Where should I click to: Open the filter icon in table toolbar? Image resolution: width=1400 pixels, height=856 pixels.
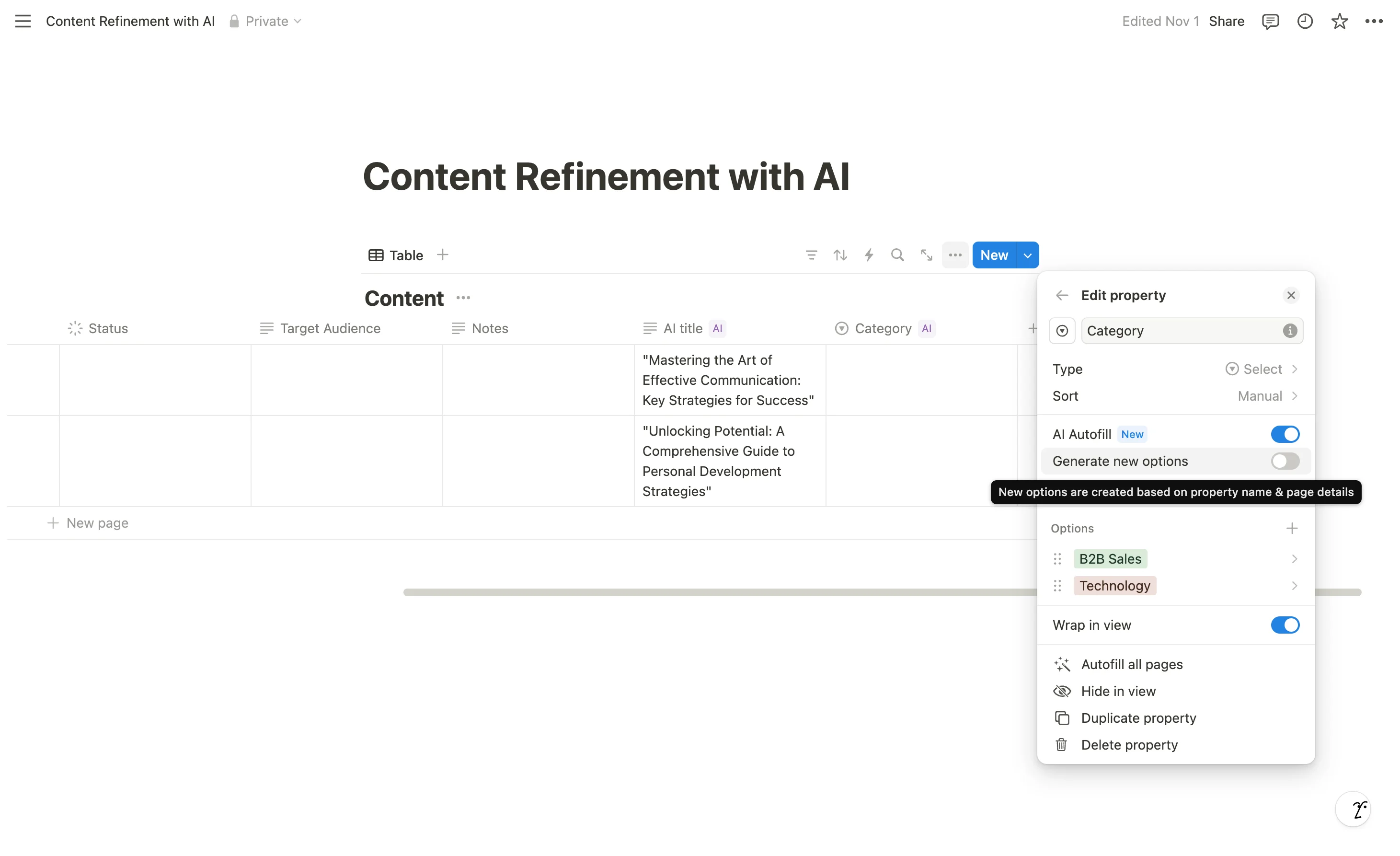(x=811, y=255)
